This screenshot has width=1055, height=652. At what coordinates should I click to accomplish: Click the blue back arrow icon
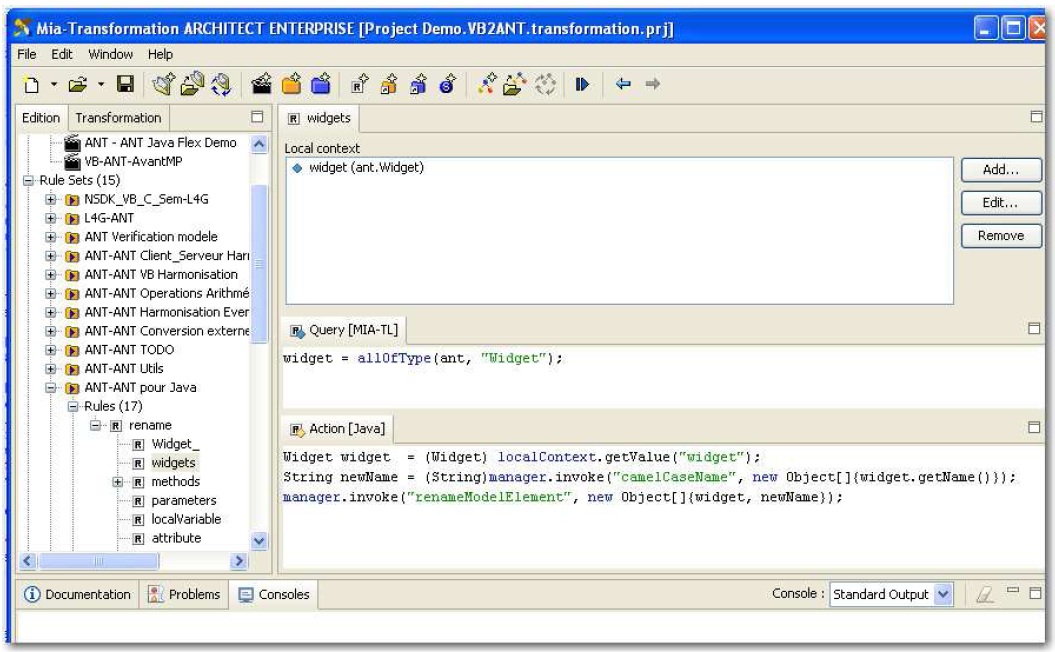pyautogui.click(x=622, y=84)
